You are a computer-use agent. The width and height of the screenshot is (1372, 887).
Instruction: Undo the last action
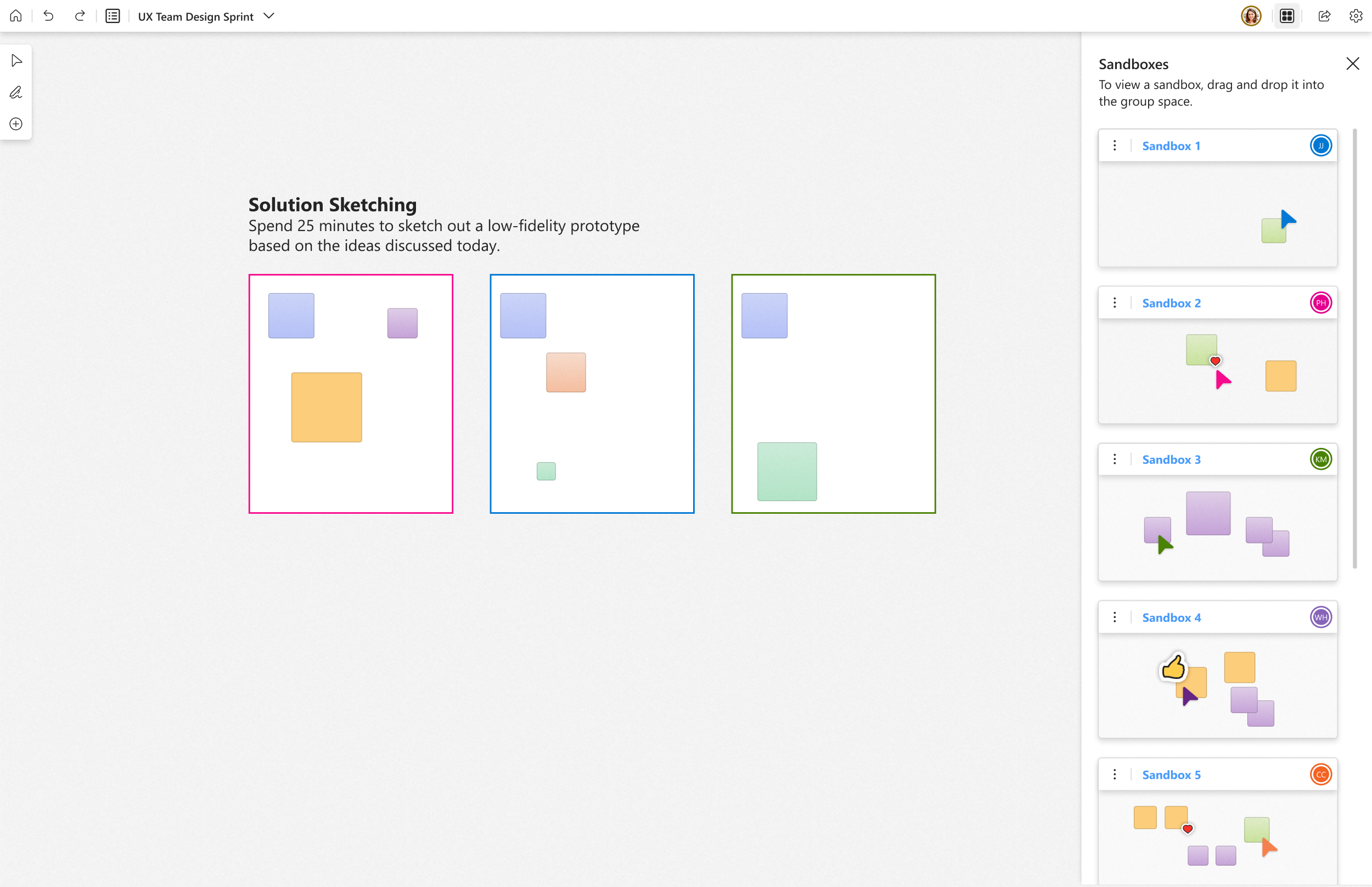[x=48, y=16]
